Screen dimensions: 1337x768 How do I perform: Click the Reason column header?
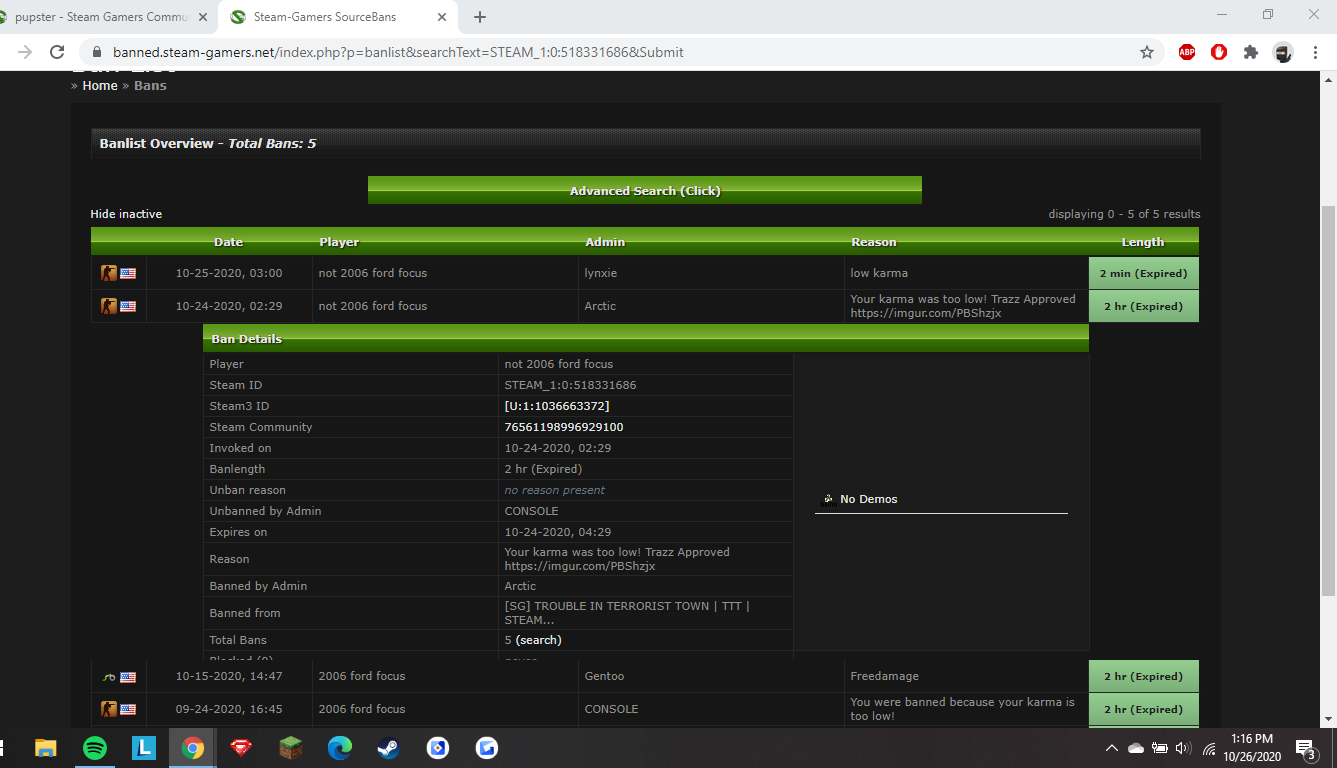click(x=874, y=242)
